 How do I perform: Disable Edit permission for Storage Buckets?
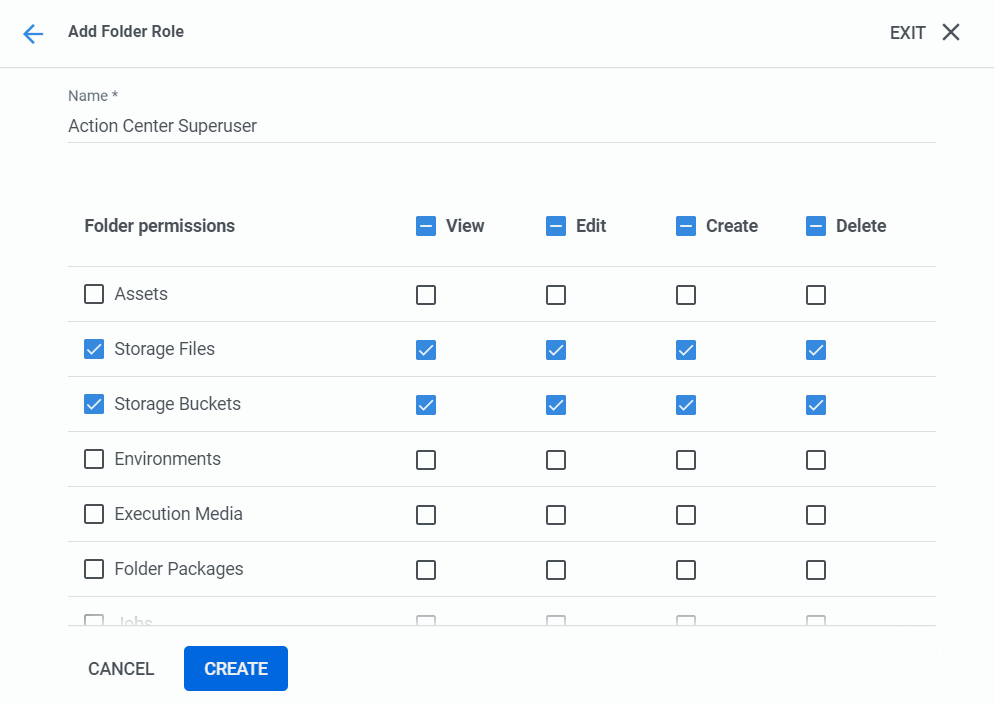click(556, 405)
